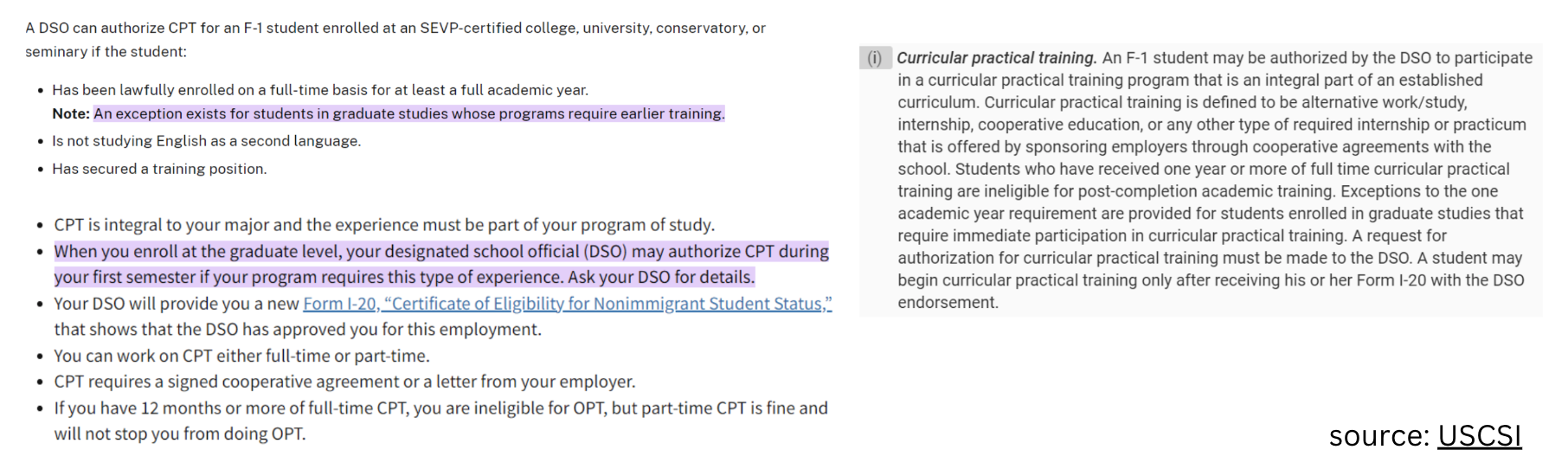Click "If you have 12 months or more" line
This screenshot has width=1568, height=469.
click(x=440, y=408)
